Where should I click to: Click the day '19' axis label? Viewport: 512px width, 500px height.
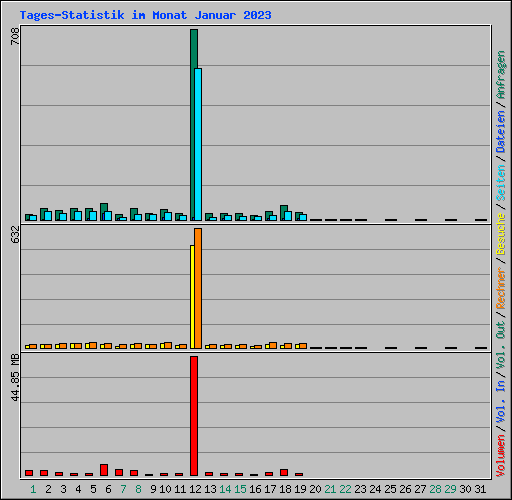coord(300,489)
